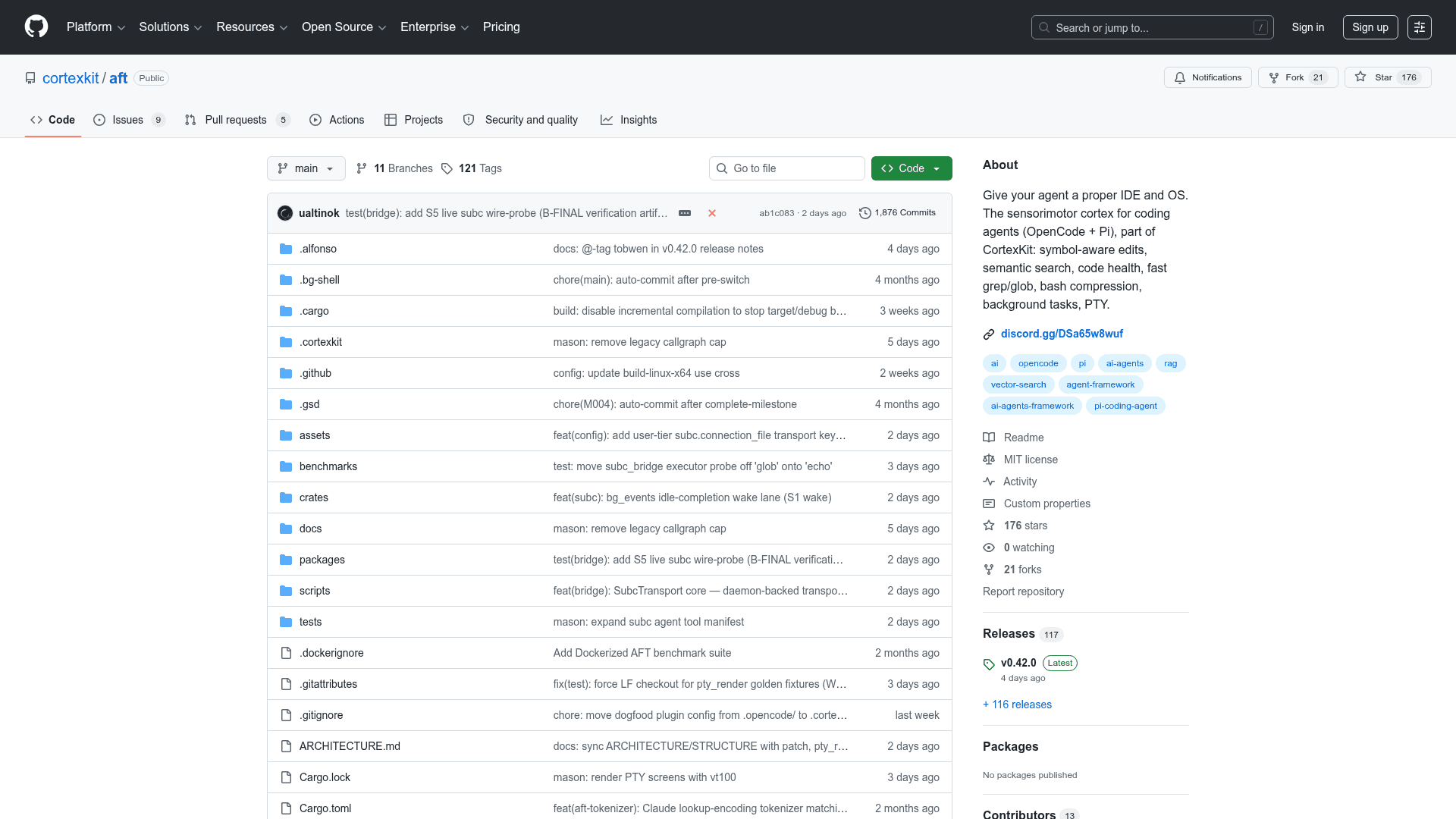Open the 1,876 Commits link
1456x819 pixels.
897,213
